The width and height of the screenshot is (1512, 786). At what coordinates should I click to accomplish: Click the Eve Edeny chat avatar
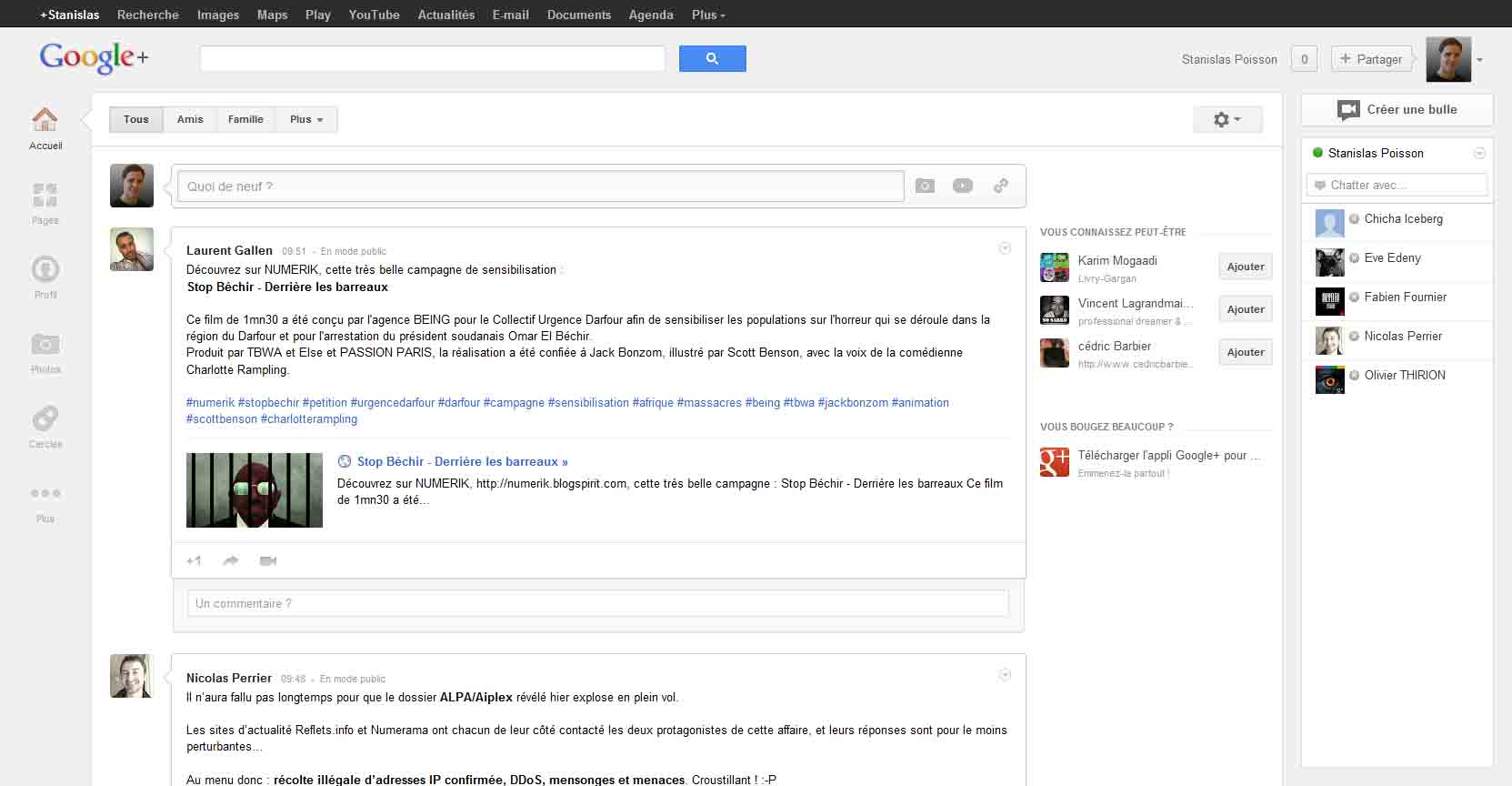(1330, 262)
